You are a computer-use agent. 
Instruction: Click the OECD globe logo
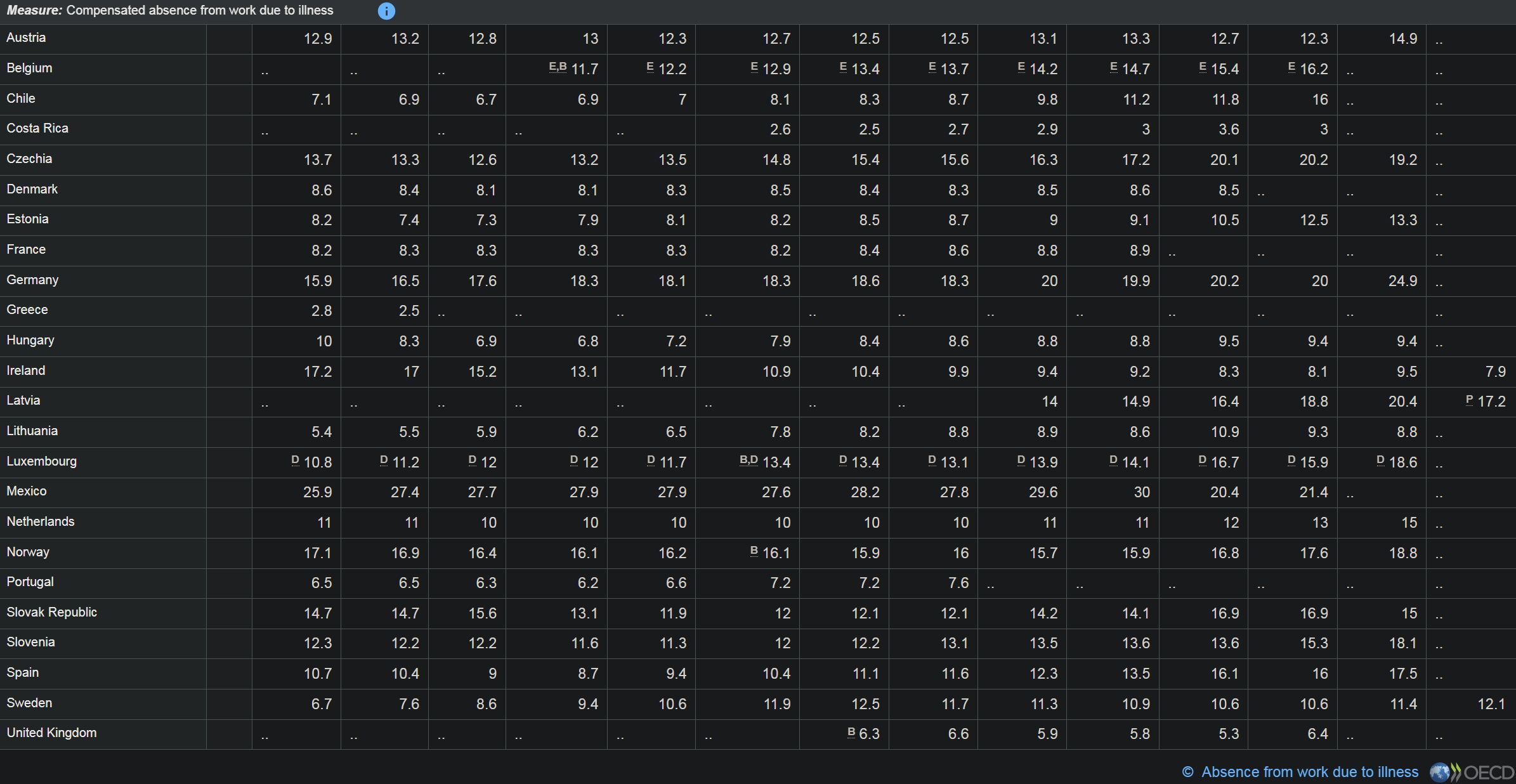1441,772
